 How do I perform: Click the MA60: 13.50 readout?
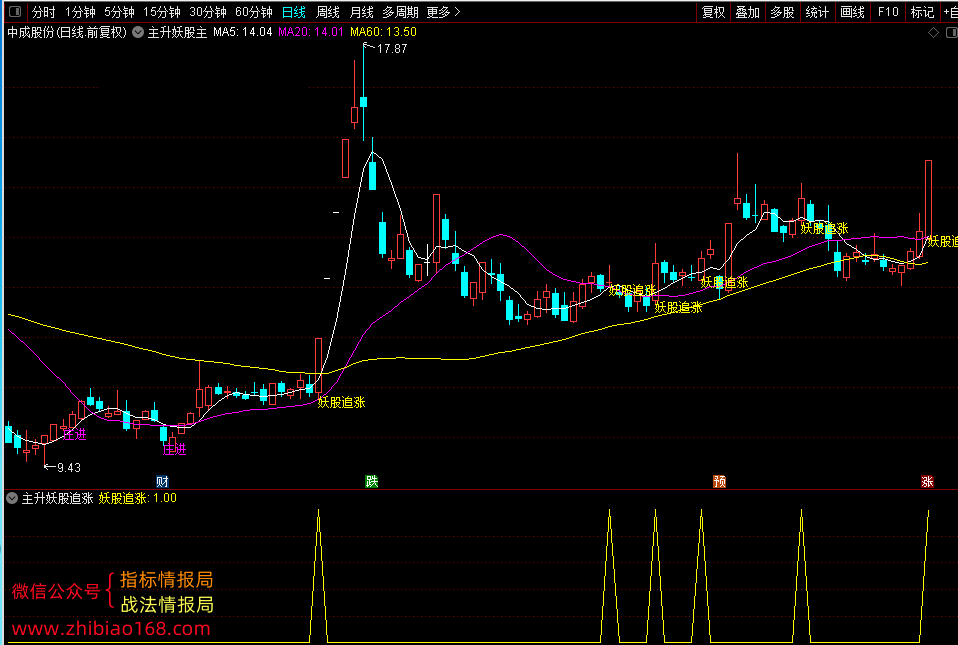click(x=383, y=32)
